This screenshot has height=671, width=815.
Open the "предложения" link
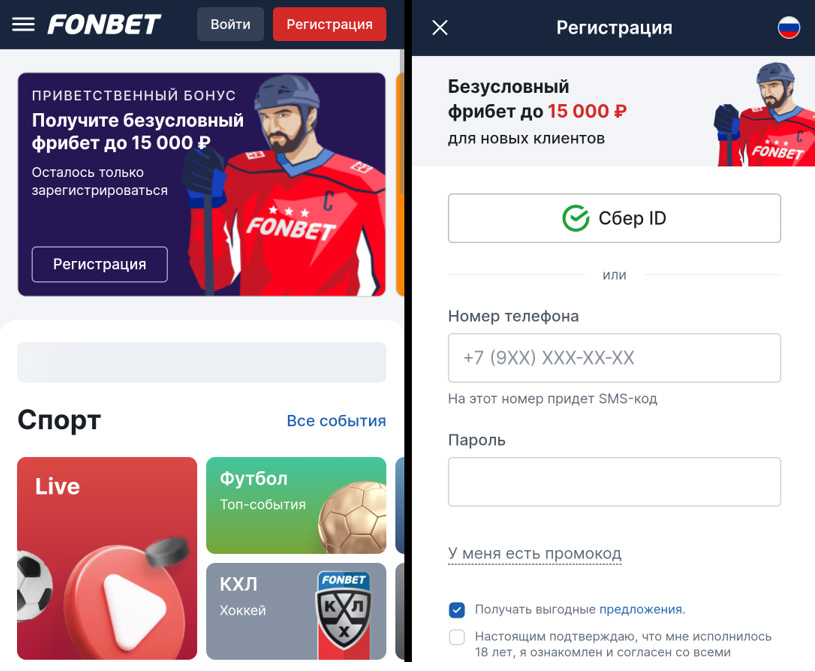(640, 609)
